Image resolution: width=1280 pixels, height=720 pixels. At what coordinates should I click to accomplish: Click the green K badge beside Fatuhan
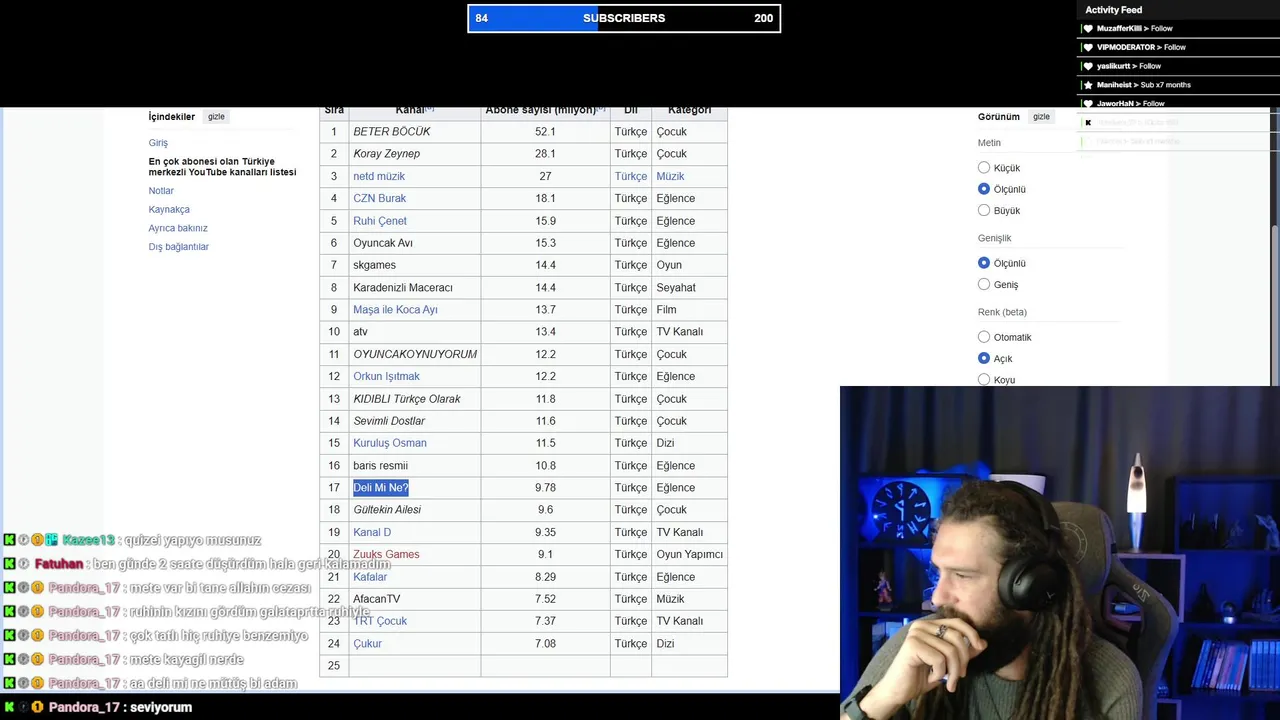pyautogui.click(x=9, y=564)
